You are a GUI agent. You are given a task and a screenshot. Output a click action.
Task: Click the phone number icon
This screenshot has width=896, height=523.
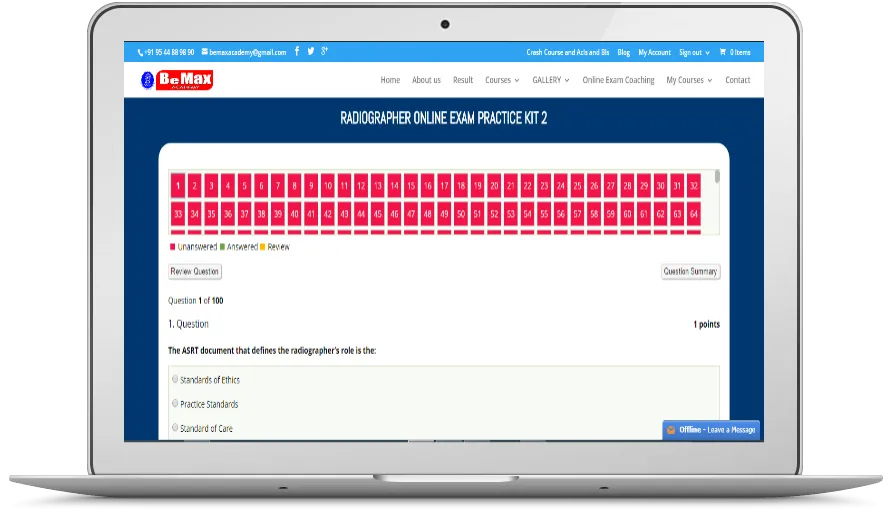[x=141, y=52]
